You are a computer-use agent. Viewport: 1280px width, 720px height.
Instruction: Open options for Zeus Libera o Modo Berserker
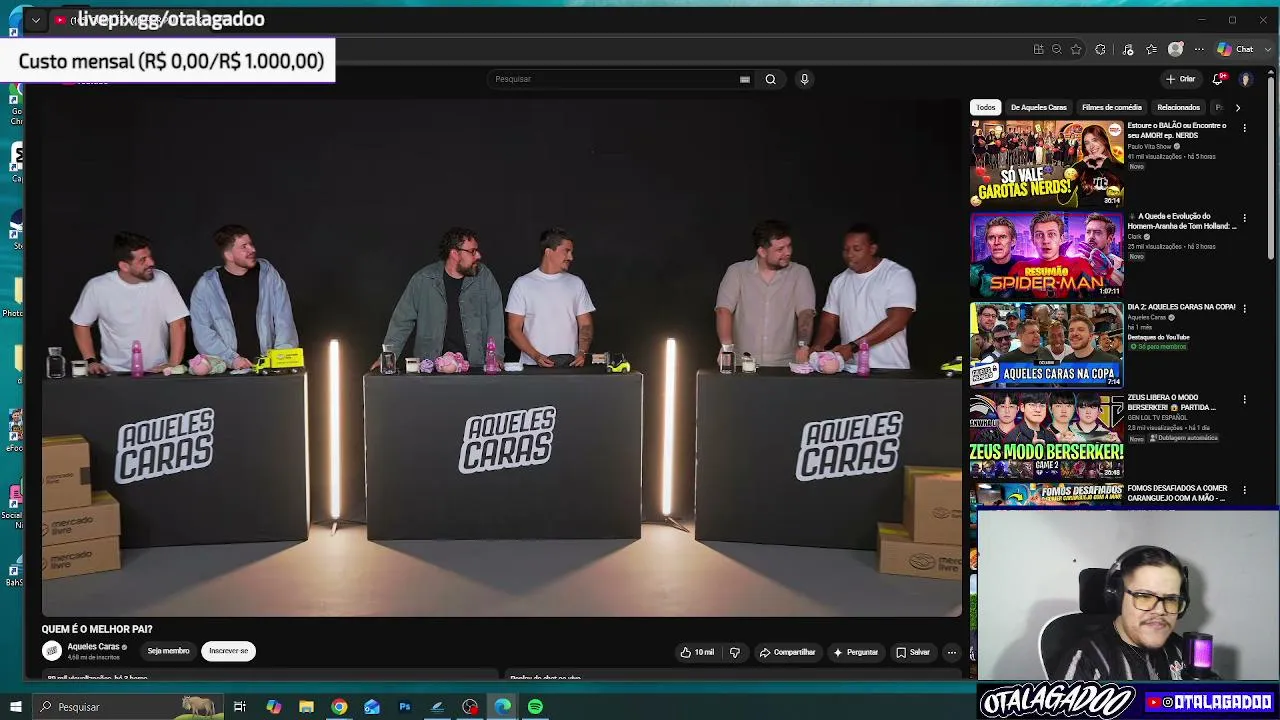click(1244, 399)
